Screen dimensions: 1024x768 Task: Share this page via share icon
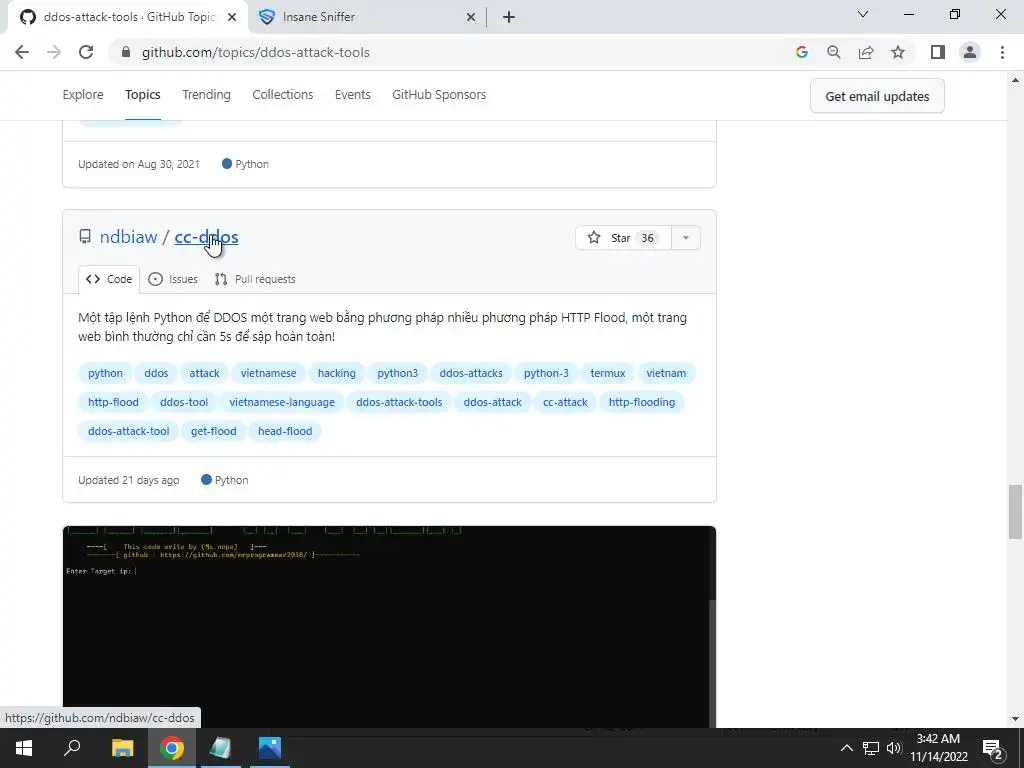tap(866, 52)
